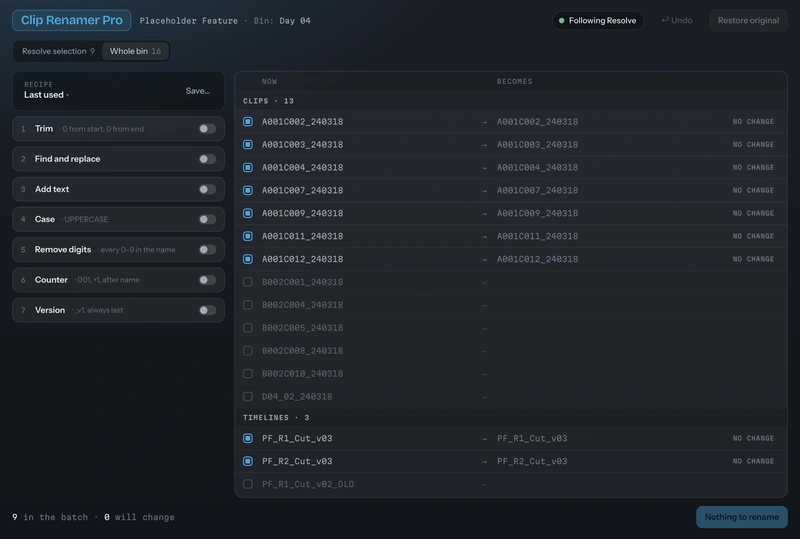Check clip B002C008_240318
This screenshot has height=539, width=800.
click(248, 351)
